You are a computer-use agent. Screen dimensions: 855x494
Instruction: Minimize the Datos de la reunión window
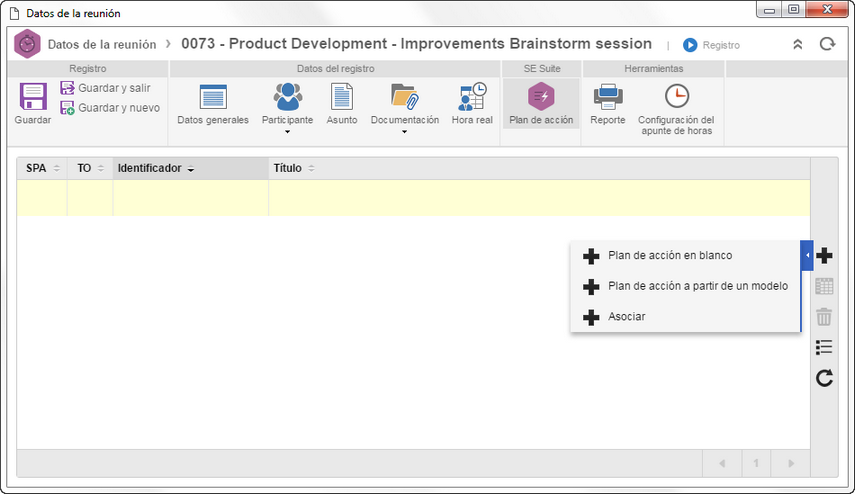[x=769, y=10]
